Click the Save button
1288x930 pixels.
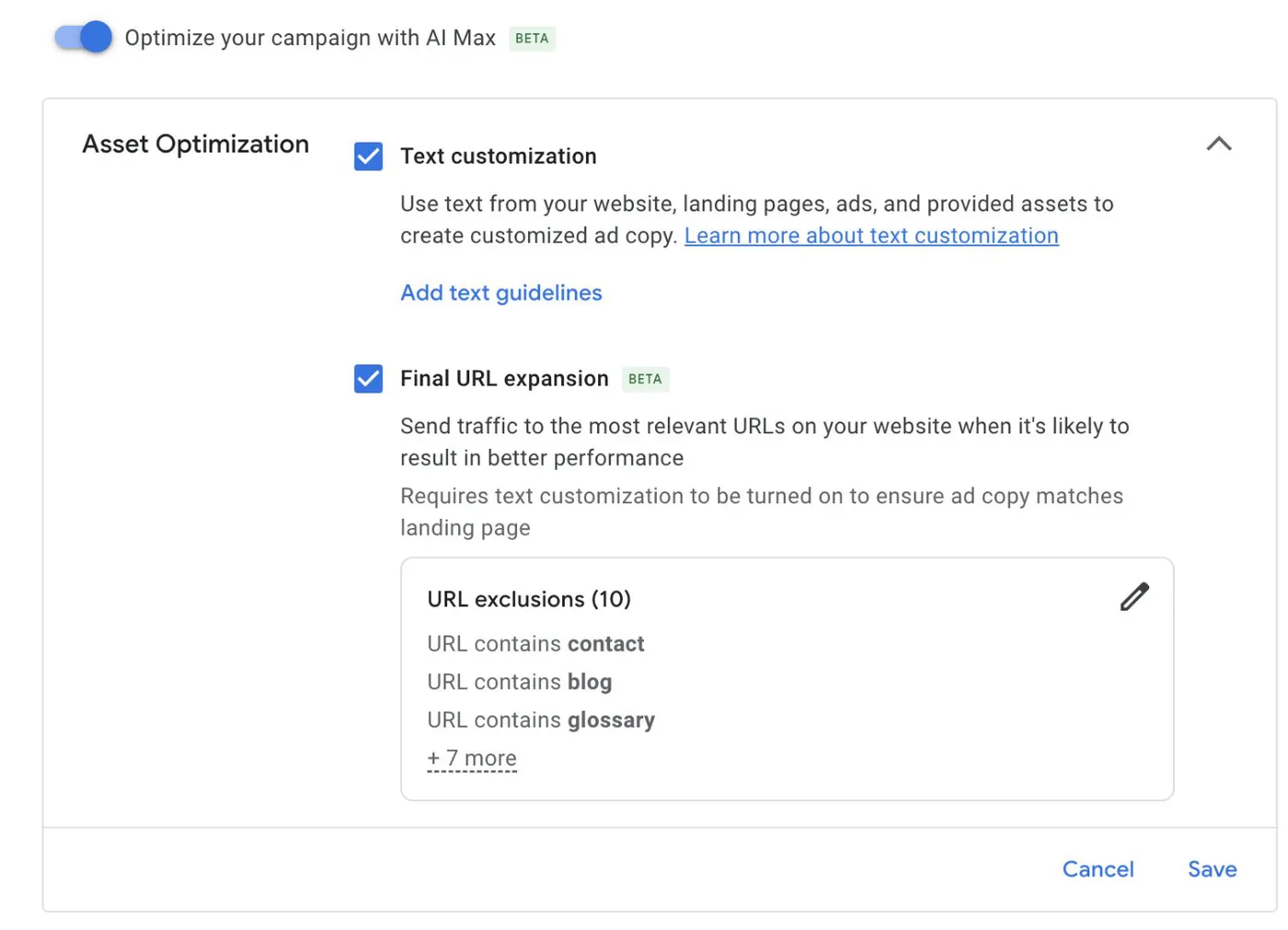(x=1212, y=868)
